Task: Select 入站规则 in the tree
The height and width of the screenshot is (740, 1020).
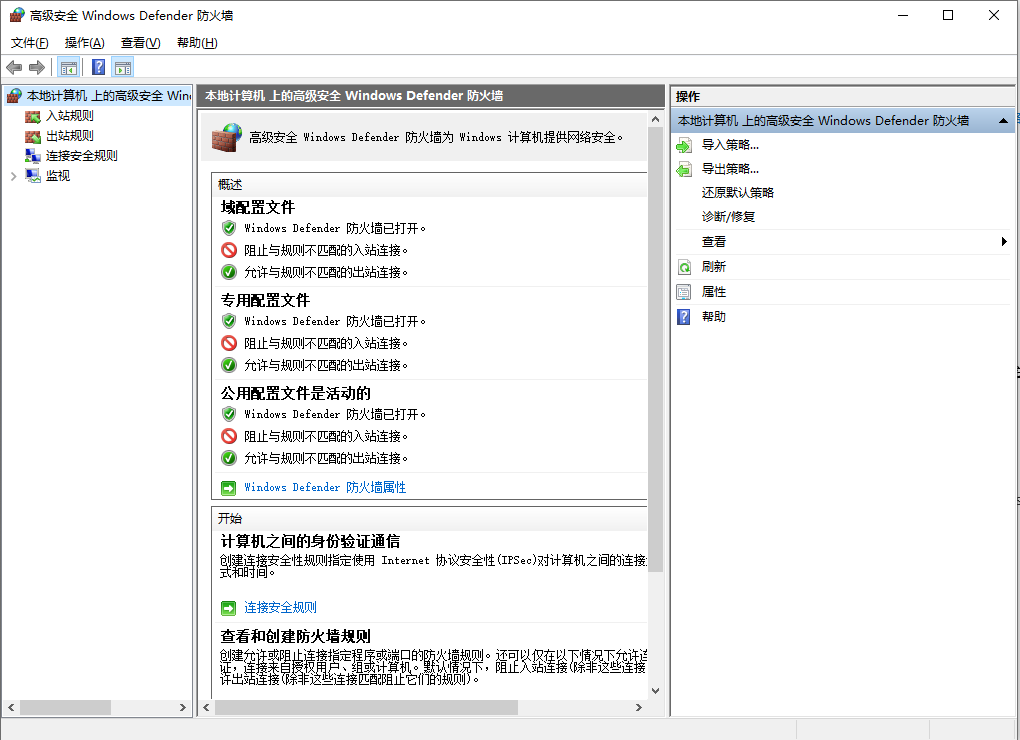Action: (x=70, y=116)
